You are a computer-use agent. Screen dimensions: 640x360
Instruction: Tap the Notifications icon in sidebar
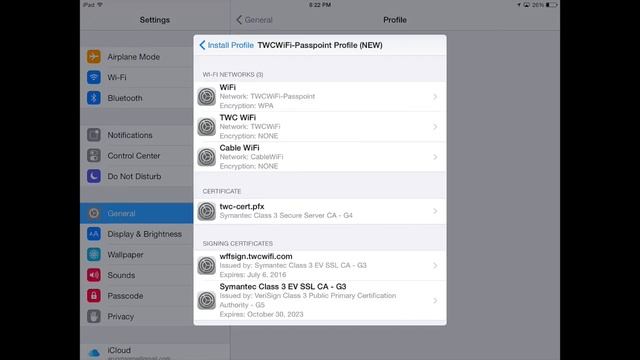[x=93, y=135]
